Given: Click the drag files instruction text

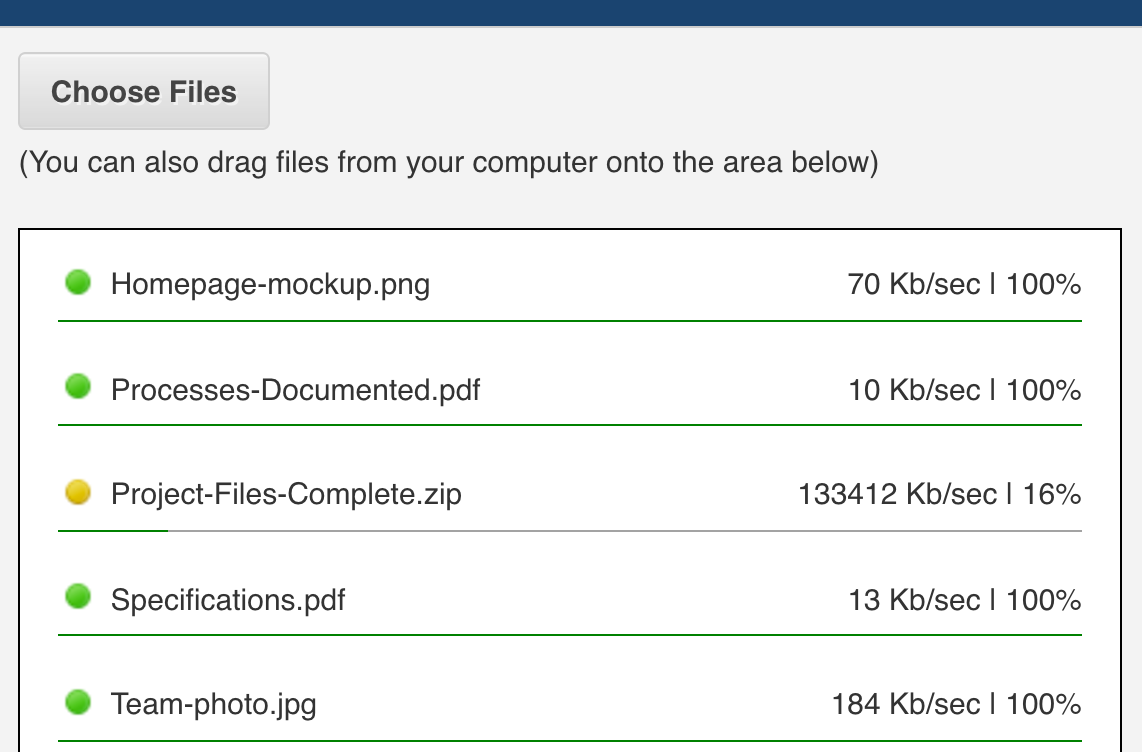Looking at the screenshot, I should tap(449, 162).
